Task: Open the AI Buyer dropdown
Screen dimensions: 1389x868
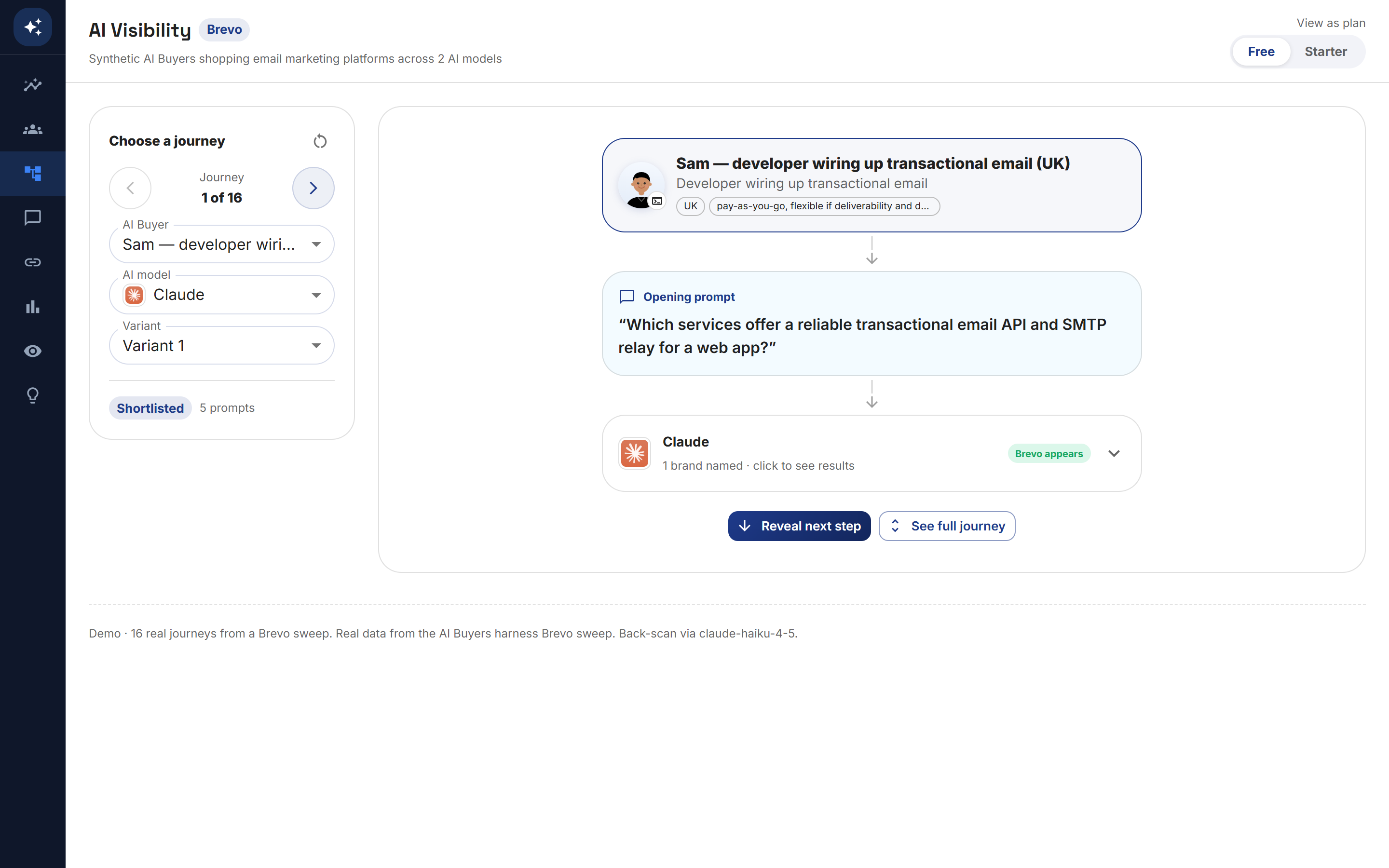Action: (x=221, y=244)
